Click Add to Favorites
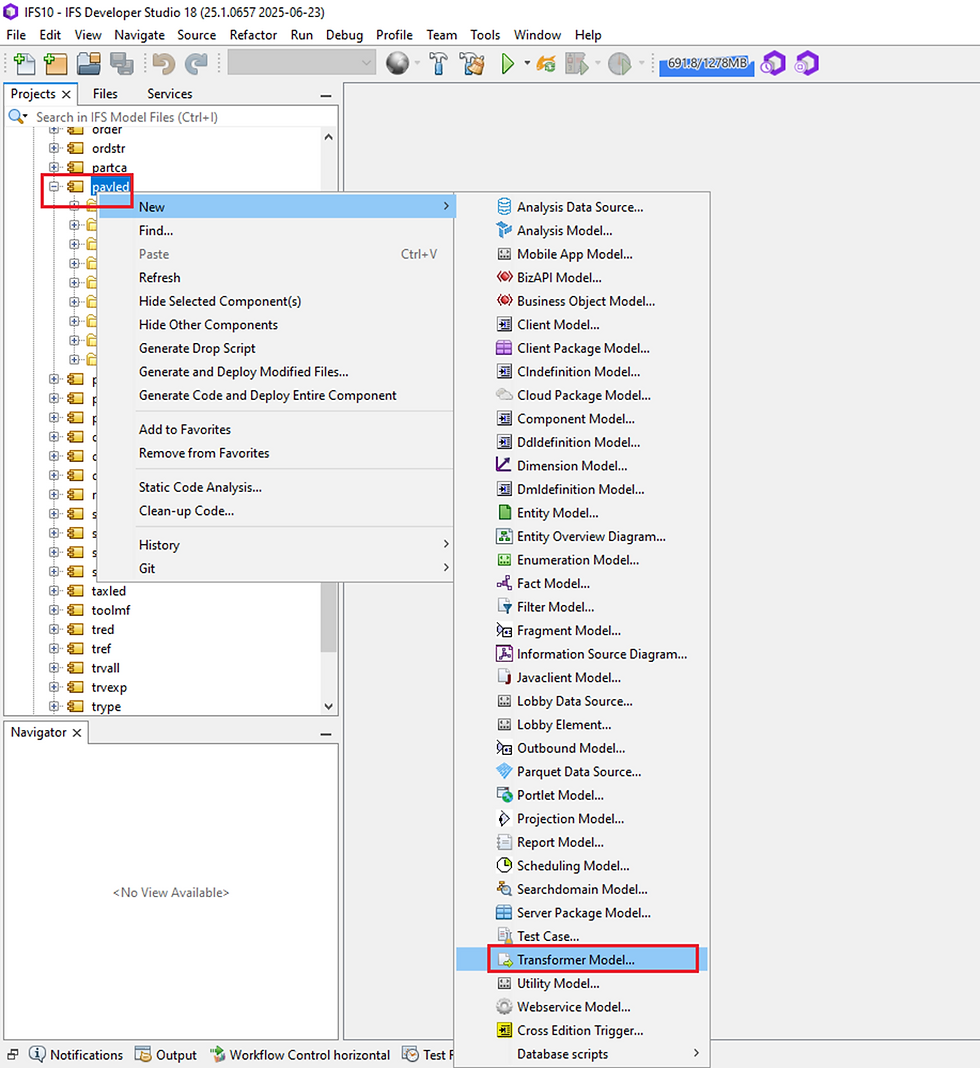This screenshot has height=1068, width=980. point(276,430)
